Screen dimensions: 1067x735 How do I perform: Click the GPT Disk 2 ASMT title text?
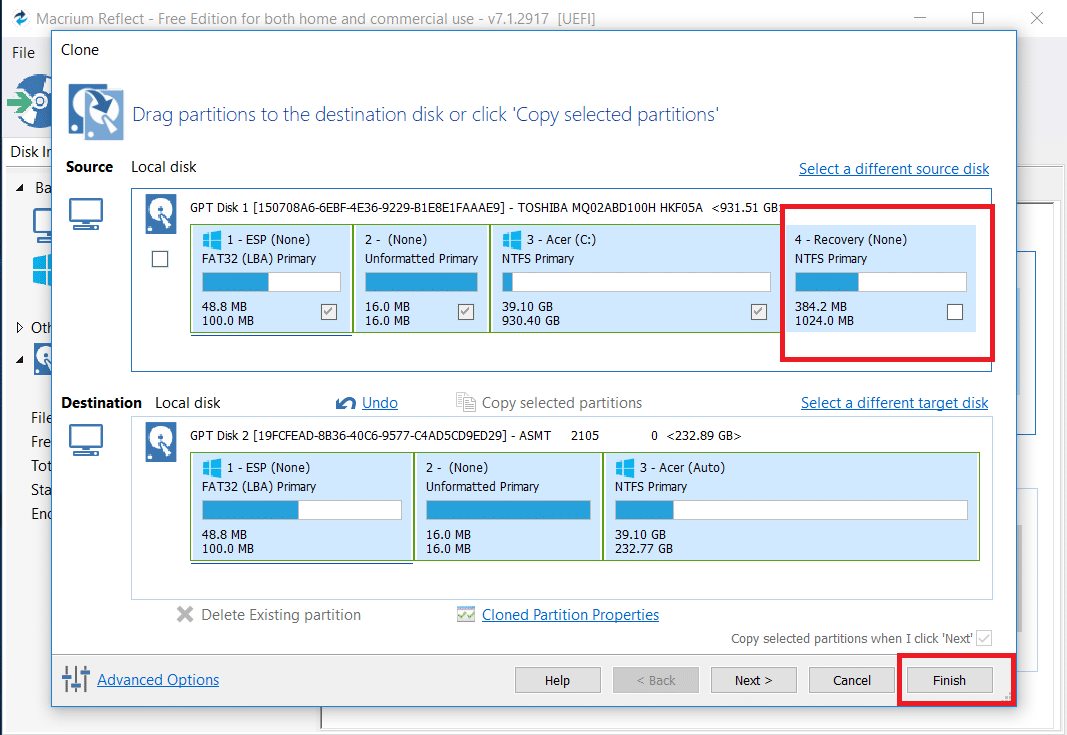coord(465,436)
